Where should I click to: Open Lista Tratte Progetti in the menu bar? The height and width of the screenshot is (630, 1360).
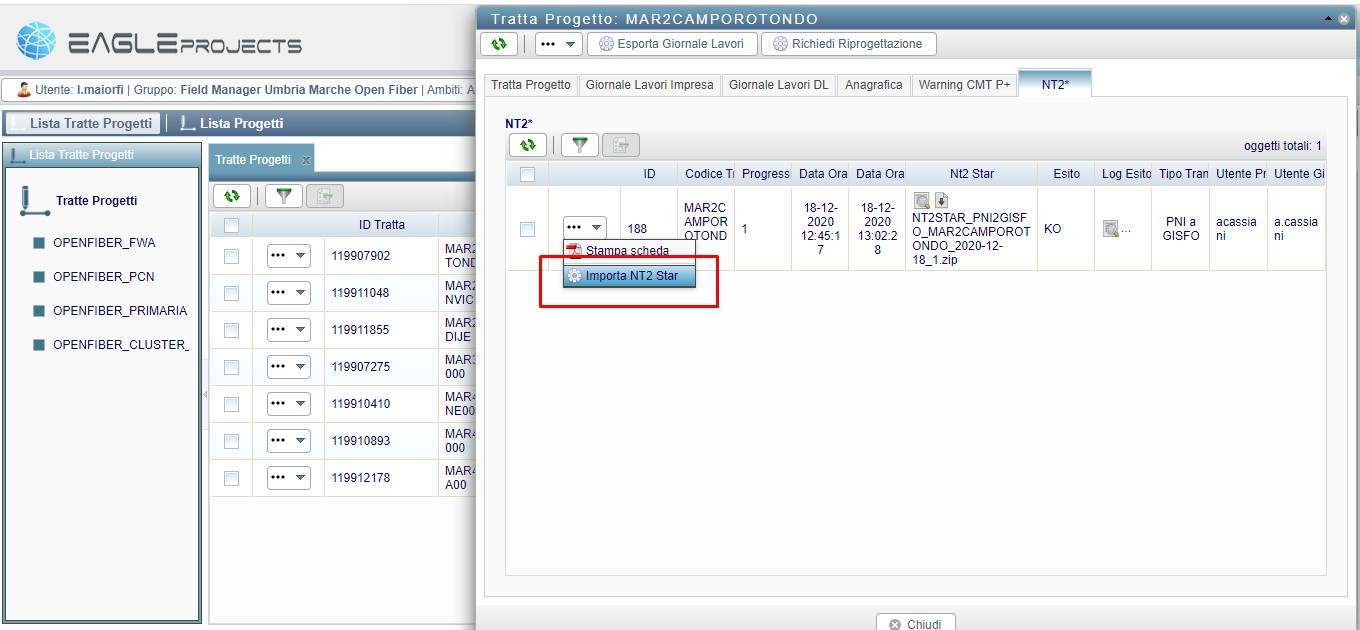click(82, 123)
